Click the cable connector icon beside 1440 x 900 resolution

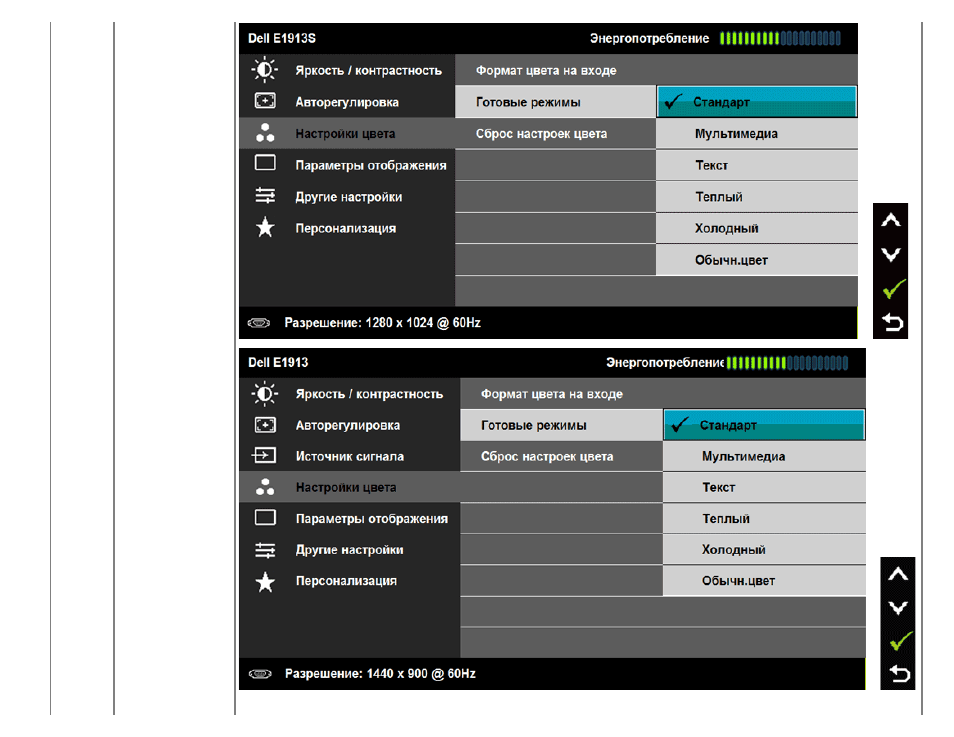260,674
